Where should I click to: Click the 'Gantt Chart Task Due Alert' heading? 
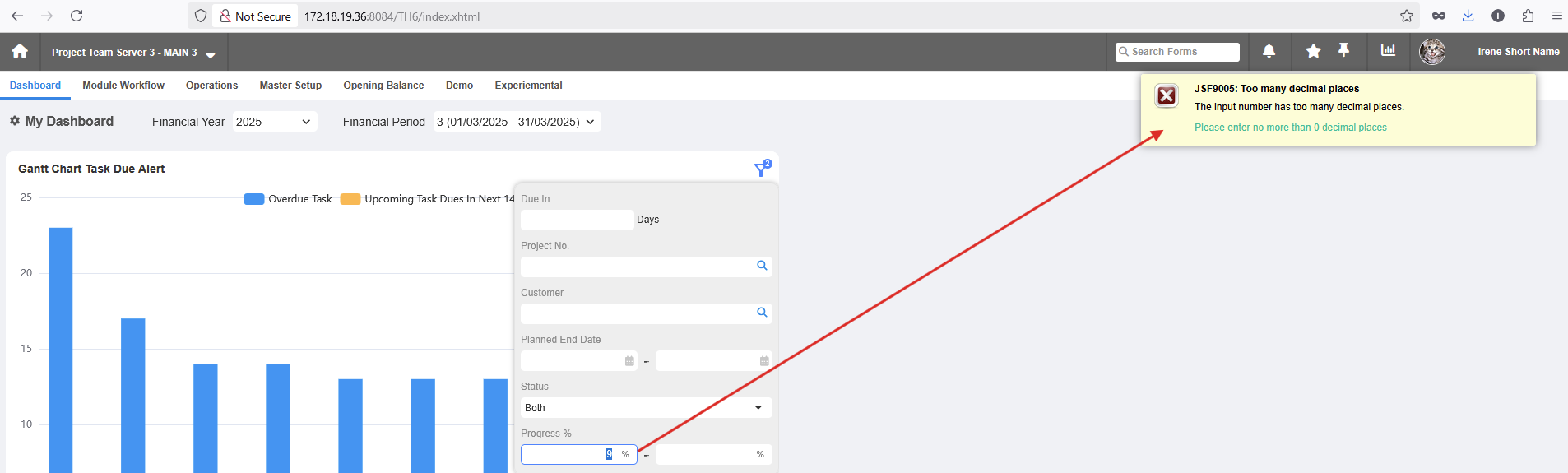[x=91, y=169]
